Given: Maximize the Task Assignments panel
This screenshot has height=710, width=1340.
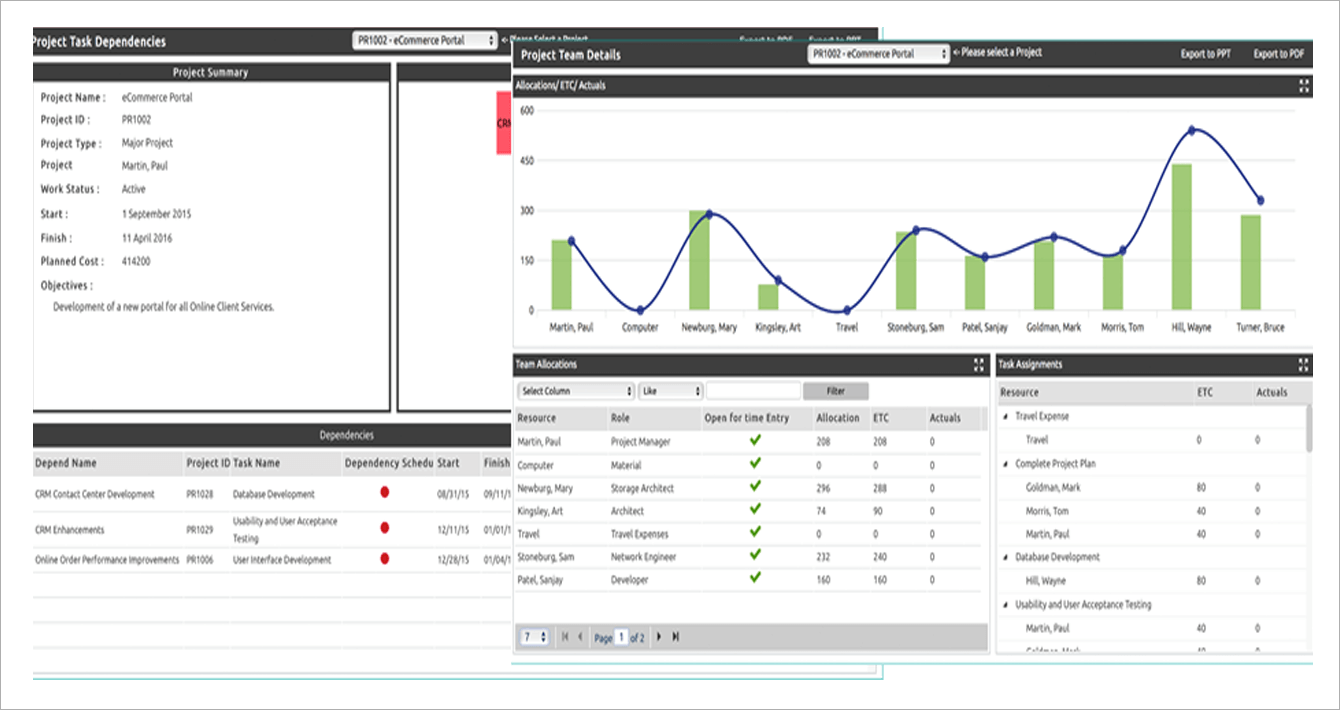Looking at the screenshot, I should tap(1303, 365).
